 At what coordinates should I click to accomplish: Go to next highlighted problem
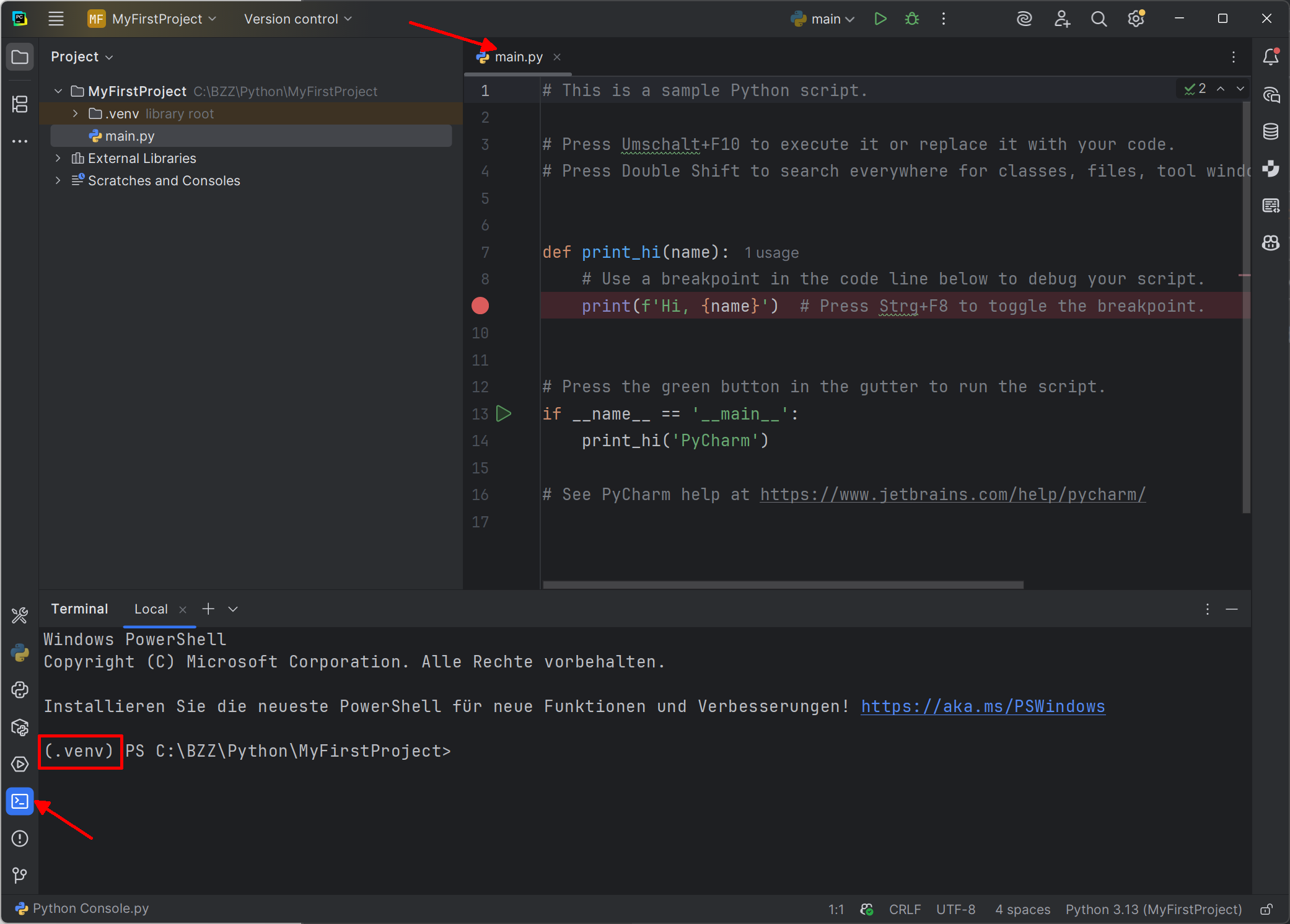point(1240,89)
